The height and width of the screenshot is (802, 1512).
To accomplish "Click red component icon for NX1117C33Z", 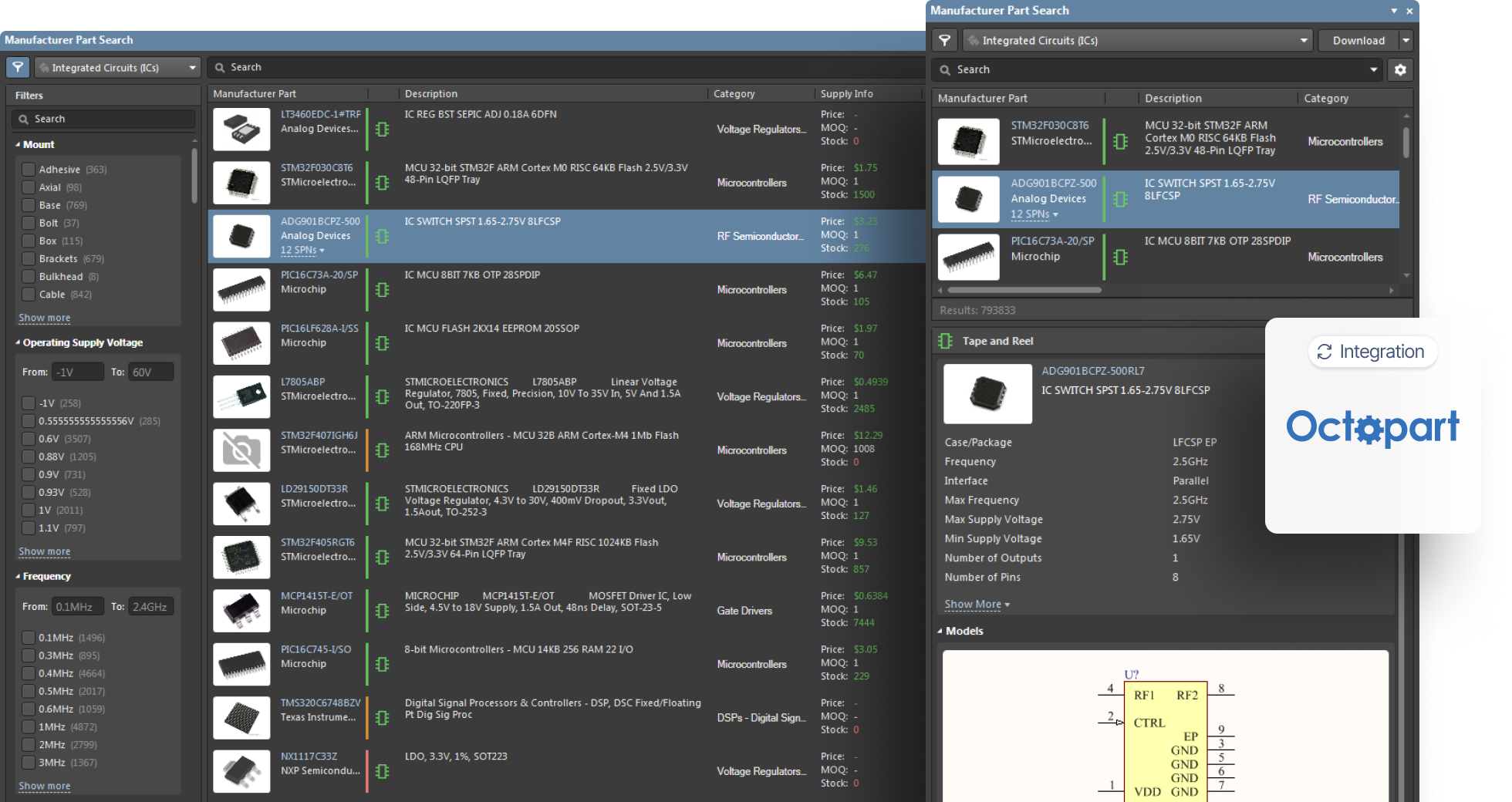I will (382, 771).
